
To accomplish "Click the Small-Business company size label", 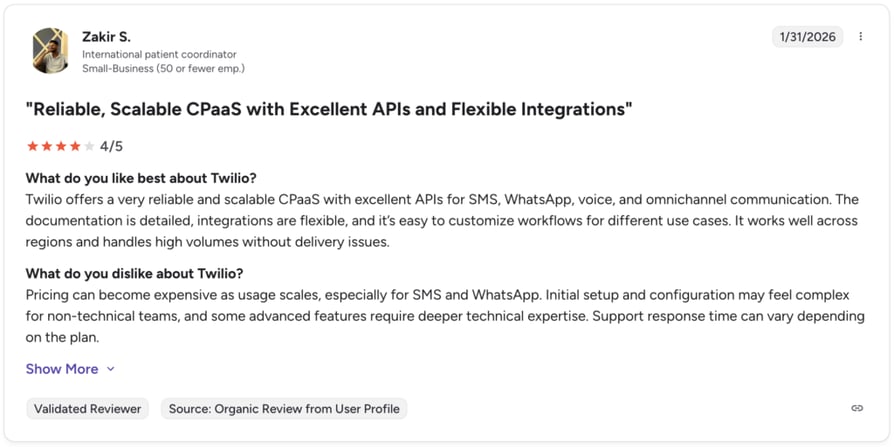I will pyautogui.click(x=164, y=68).
